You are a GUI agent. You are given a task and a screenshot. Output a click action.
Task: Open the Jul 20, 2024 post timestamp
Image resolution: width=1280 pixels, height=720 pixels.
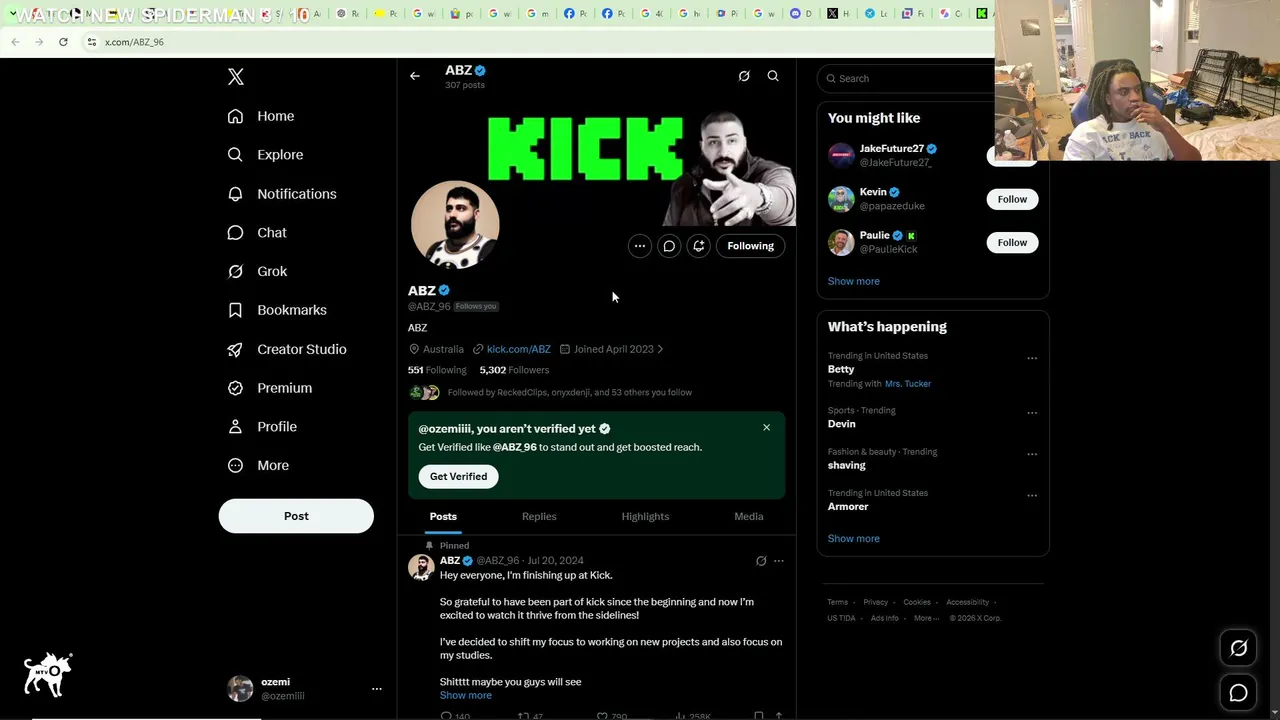(555, 561)
